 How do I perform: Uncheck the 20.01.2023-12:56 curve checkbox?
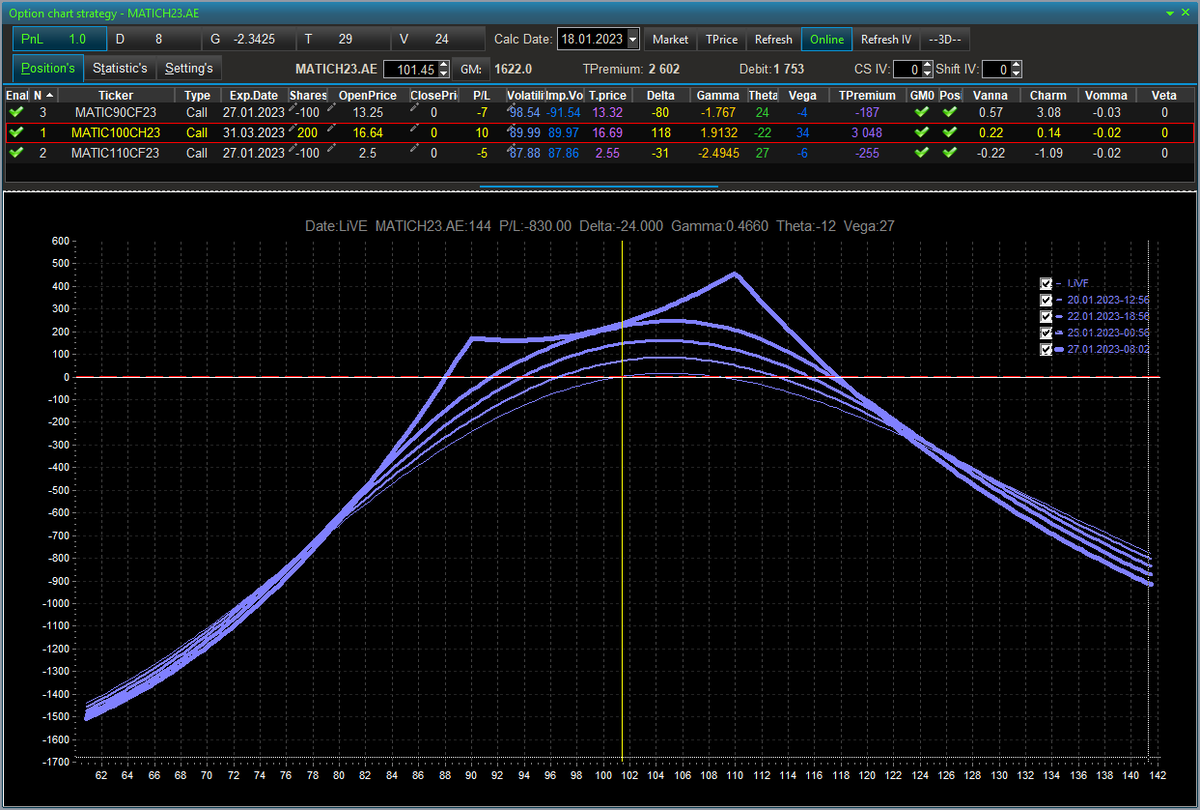coord(1046,300)
